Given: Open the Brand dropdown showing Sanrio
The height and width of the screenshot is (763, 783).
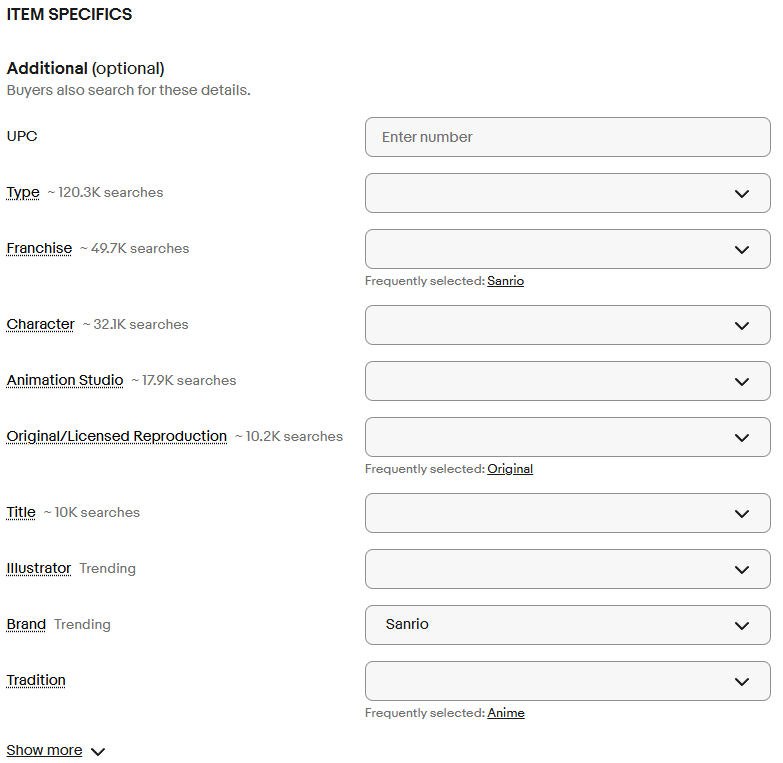Looking at the screenshot, I should coord(567,625).
